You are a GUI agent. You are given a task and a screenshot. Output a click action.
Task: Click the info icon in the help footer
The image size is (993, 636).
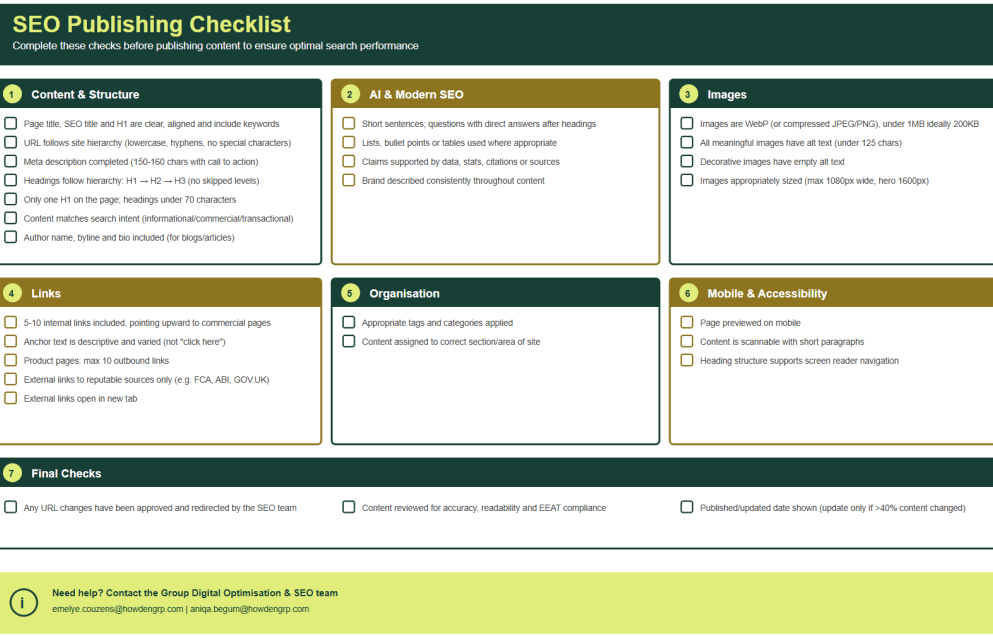click(x=23, y=602)
